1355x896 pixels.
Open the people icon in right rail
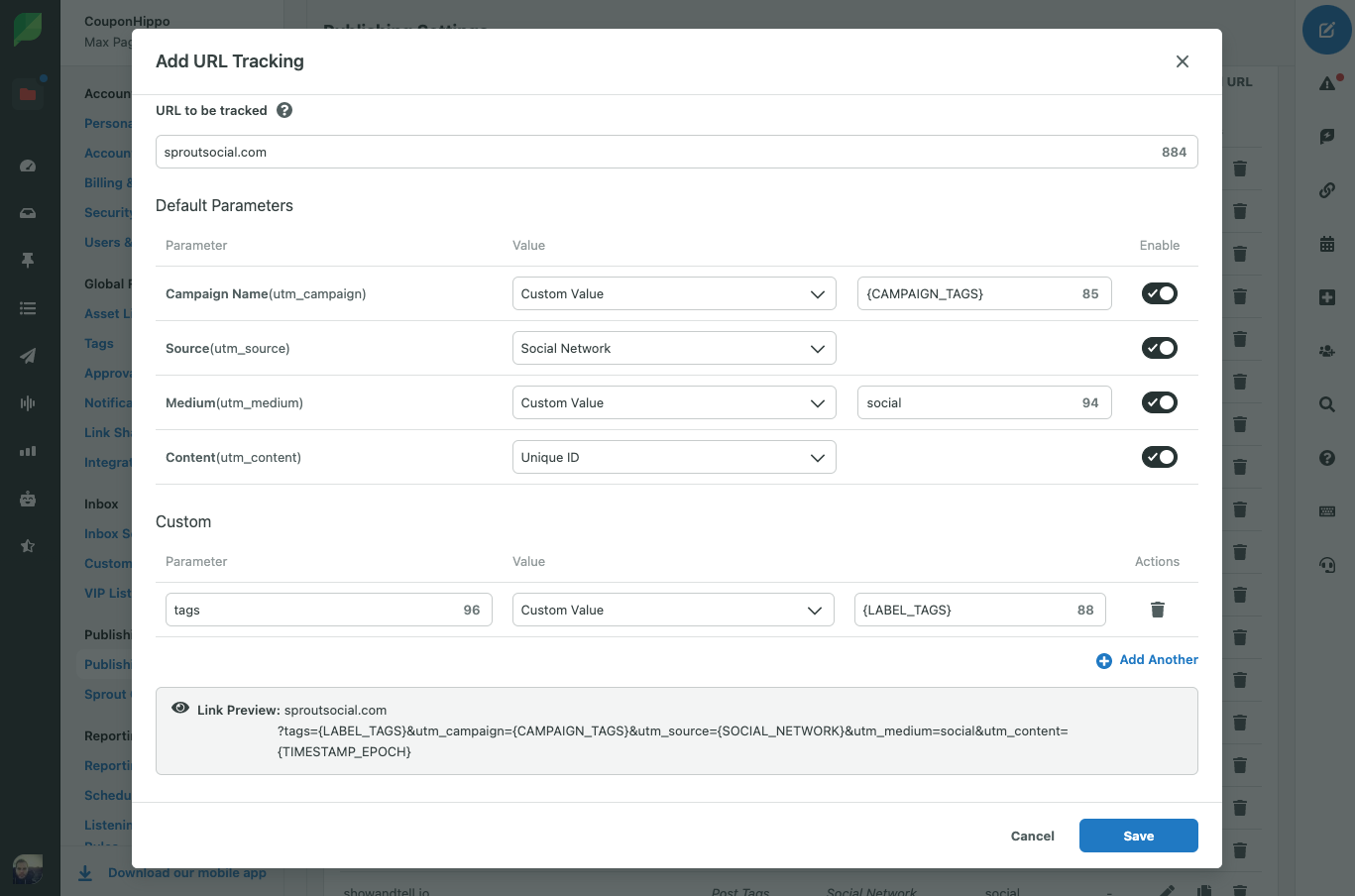point(1327,351)
